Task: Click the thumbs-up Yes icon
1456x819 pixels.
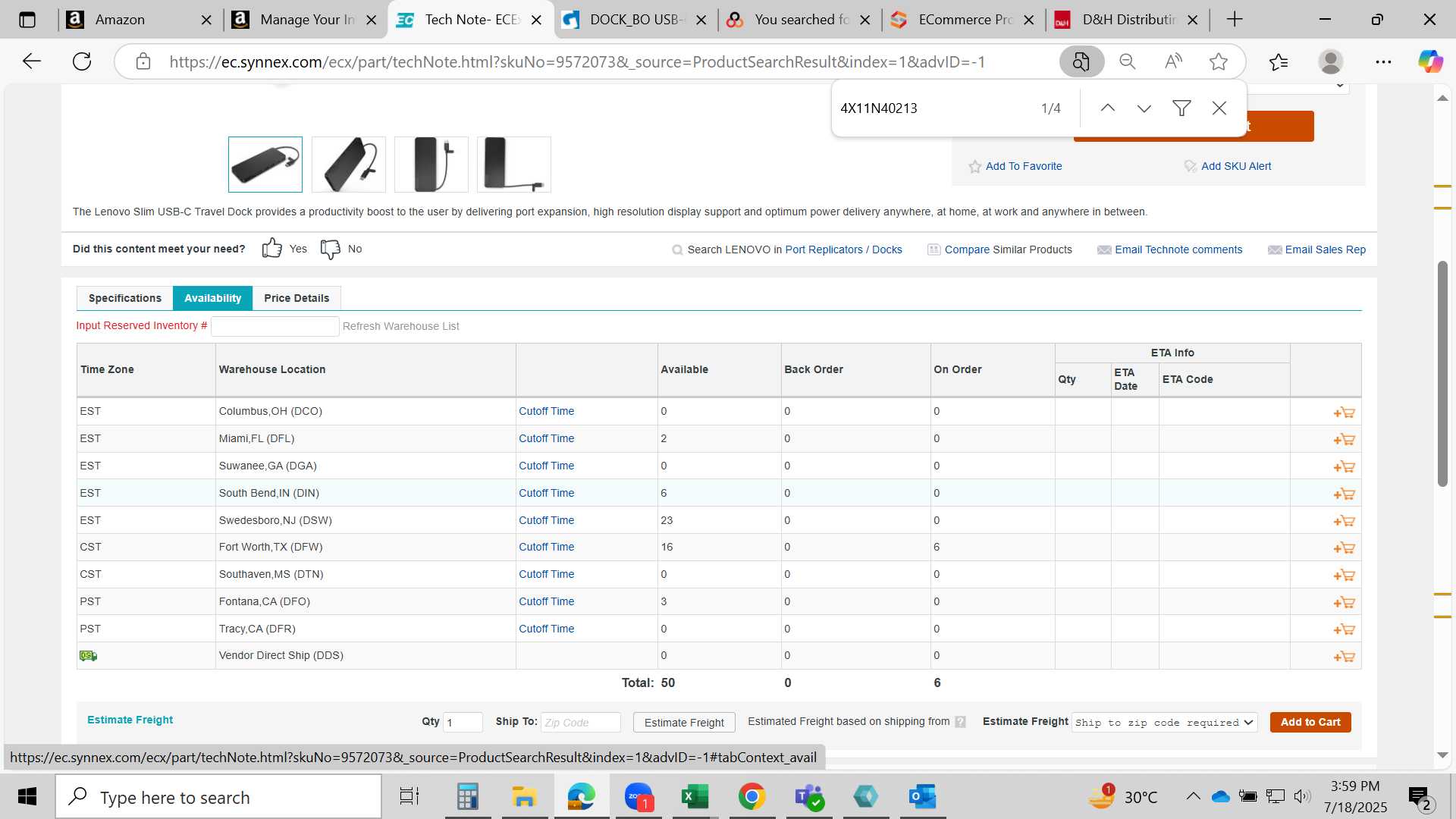Action: tap(271, 248)
